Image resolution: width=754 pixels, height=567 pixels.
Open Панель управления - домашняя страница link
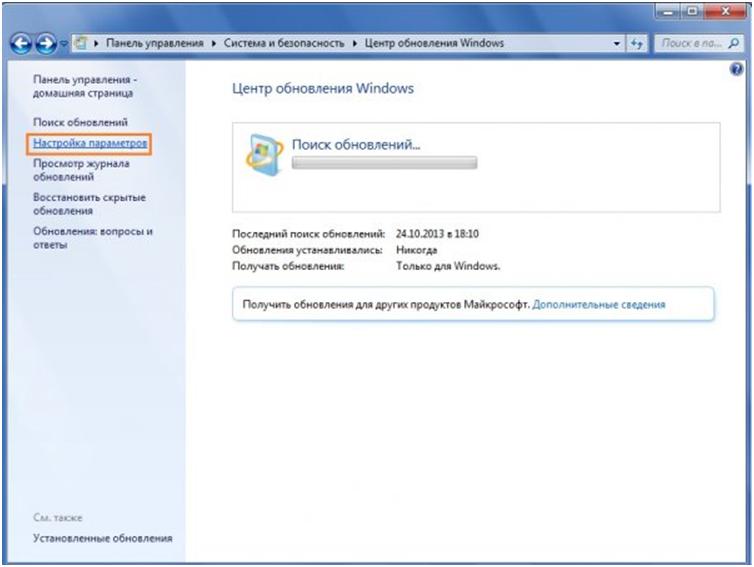[85, 86]
